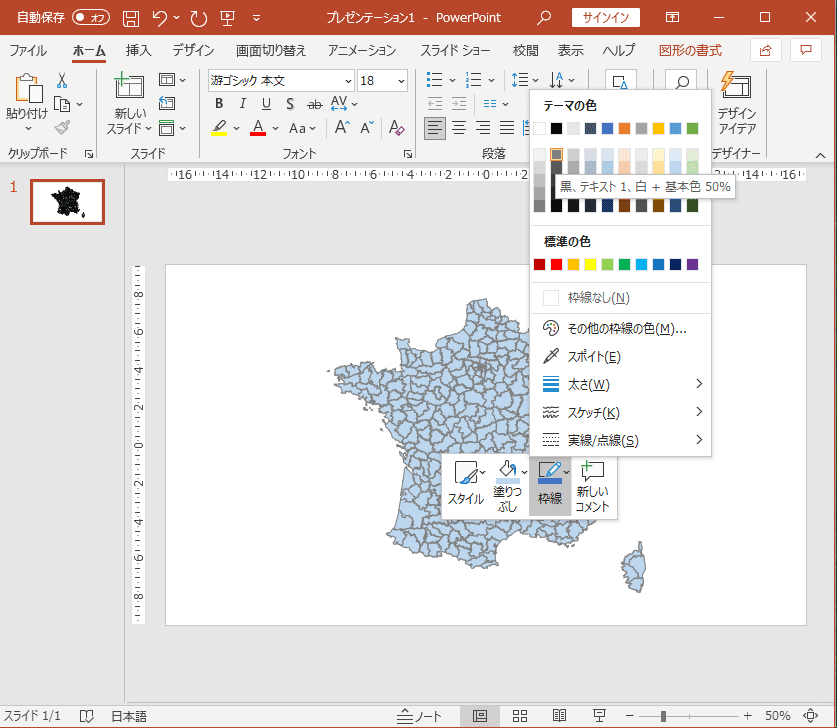This screenshot has height=728, width=837.
Task: Apply Underline formatting
Action: coord(266,104)
